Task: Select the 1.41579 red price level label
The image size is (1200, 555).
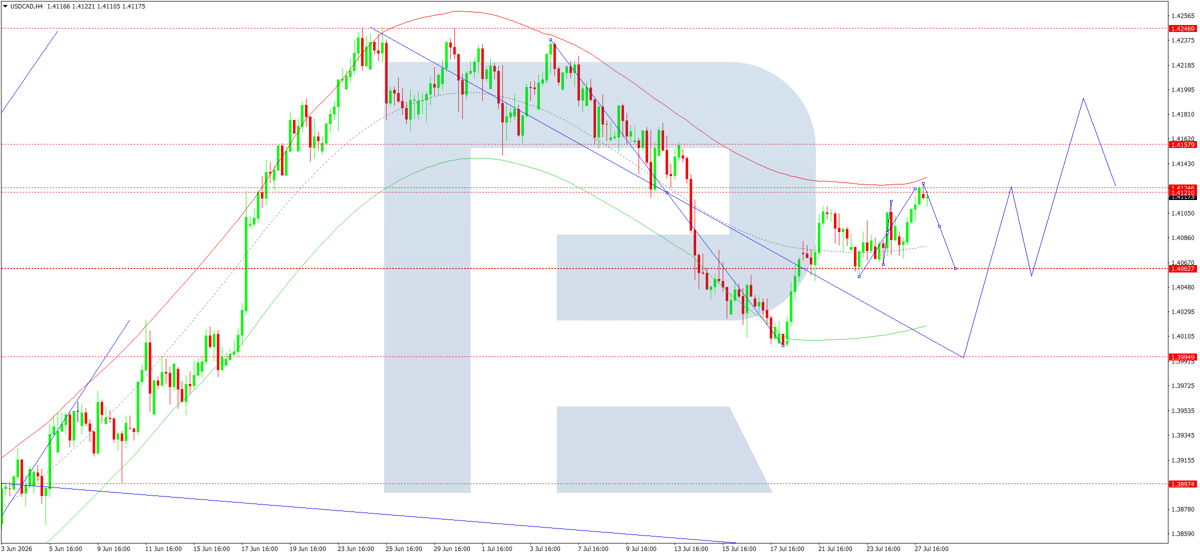Action: coord(1184,145)
